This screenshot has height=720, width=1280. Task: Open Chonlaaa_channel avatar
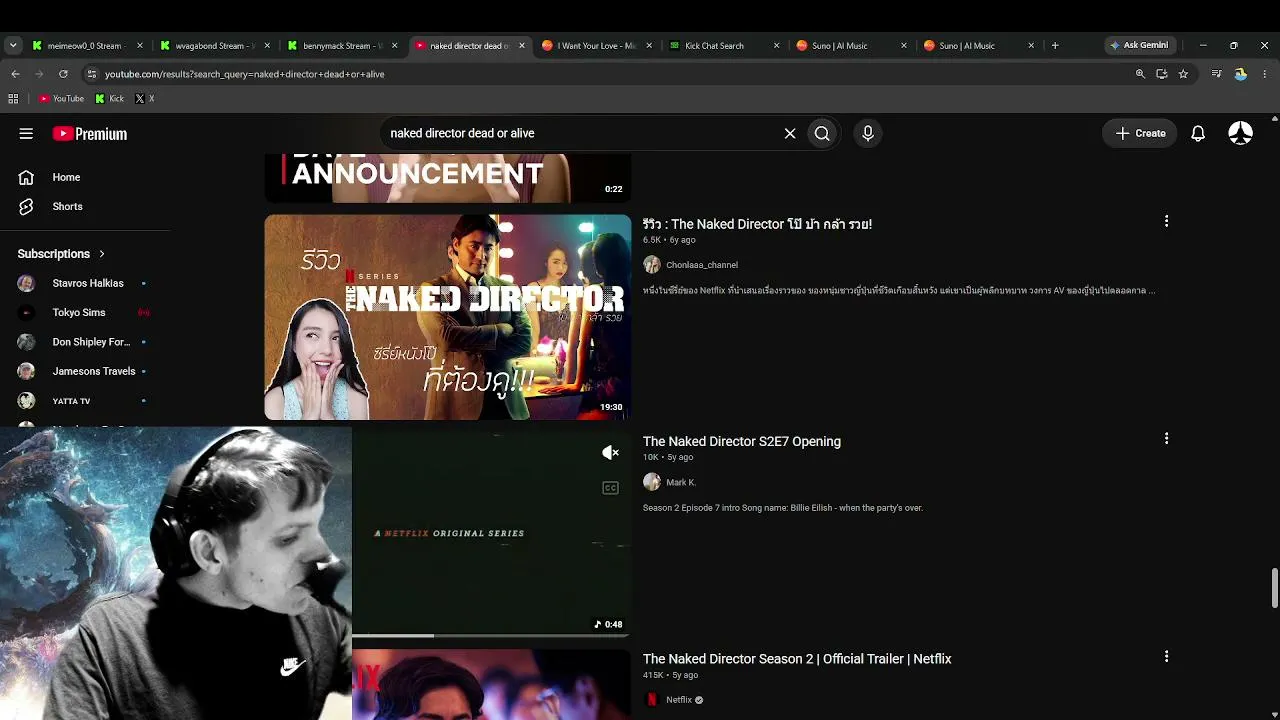click(x=652, y=265)
